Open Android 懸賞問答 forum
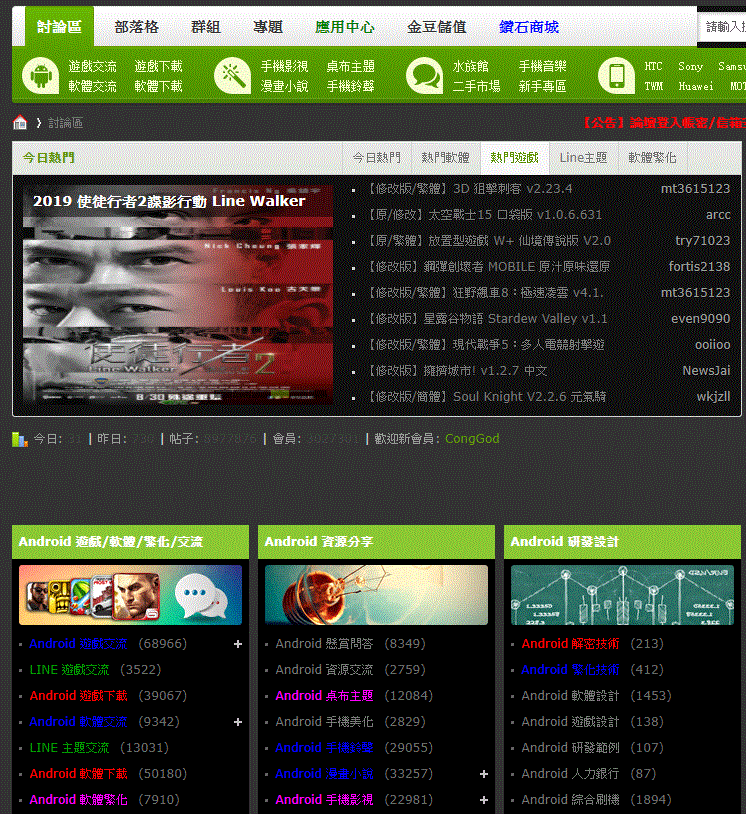Screen dimensions: 746x814 [324, 644]
